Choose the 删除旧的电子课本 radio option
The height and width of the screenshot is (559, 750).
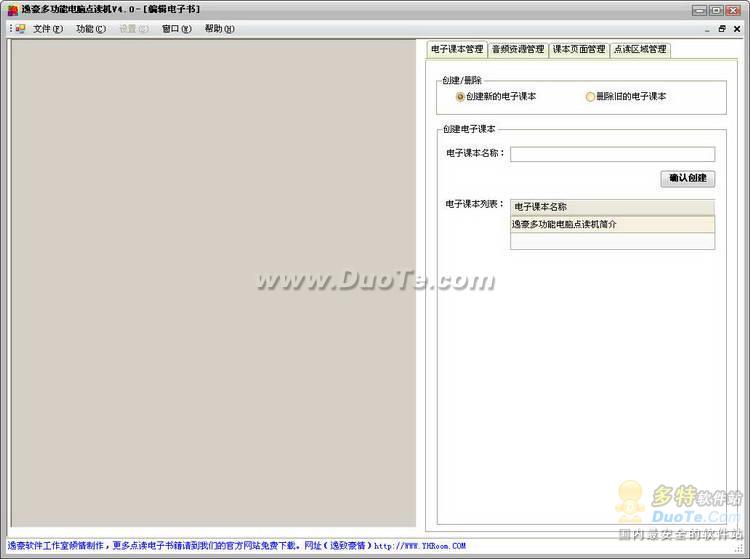click(590, 97)
